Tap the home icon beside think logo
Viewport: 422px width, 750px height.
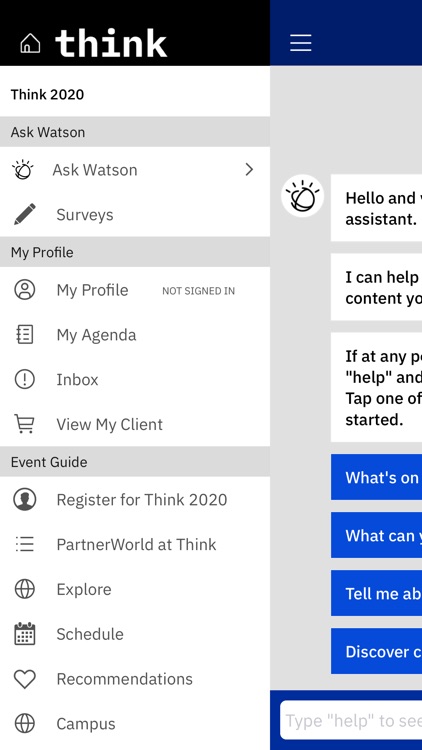(30, 43)
